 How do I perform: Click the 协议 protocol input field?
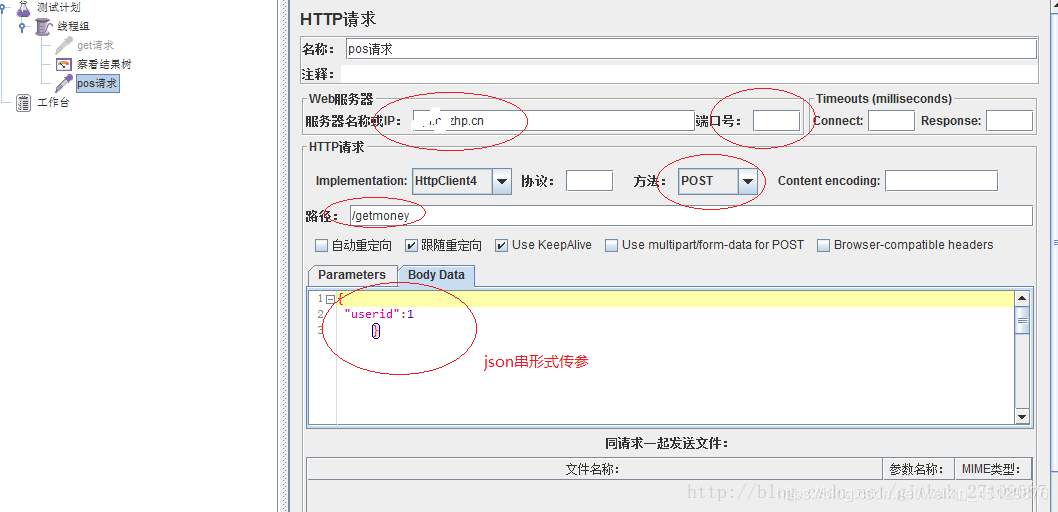pyautogui.click(x=589, y=181)
